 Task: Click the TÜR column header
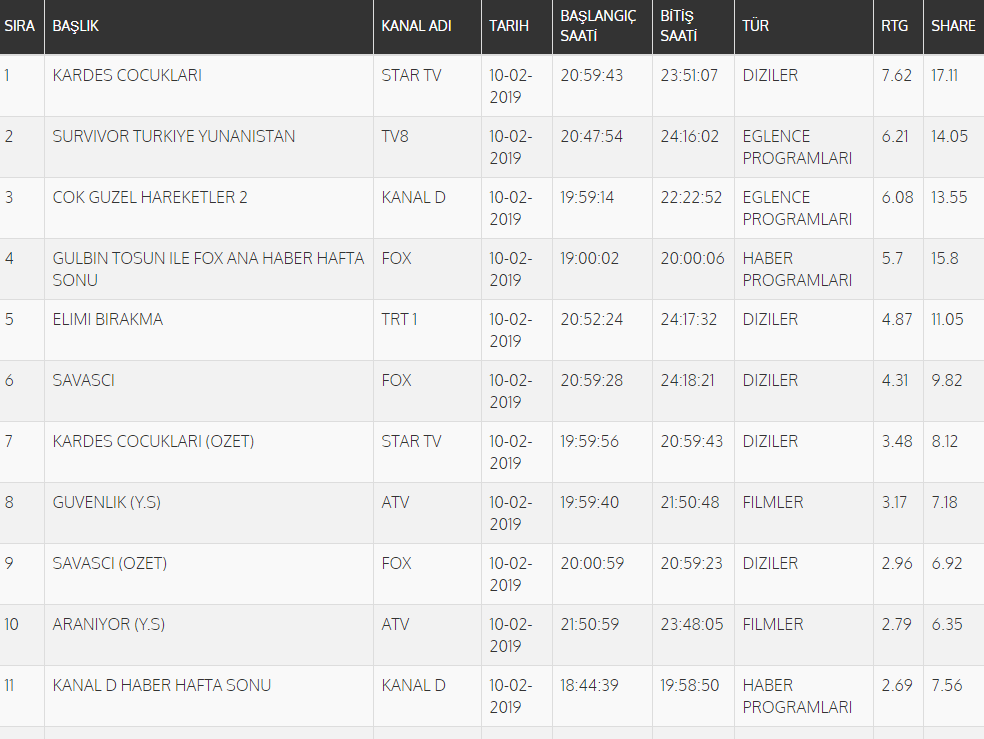(756, 26)
